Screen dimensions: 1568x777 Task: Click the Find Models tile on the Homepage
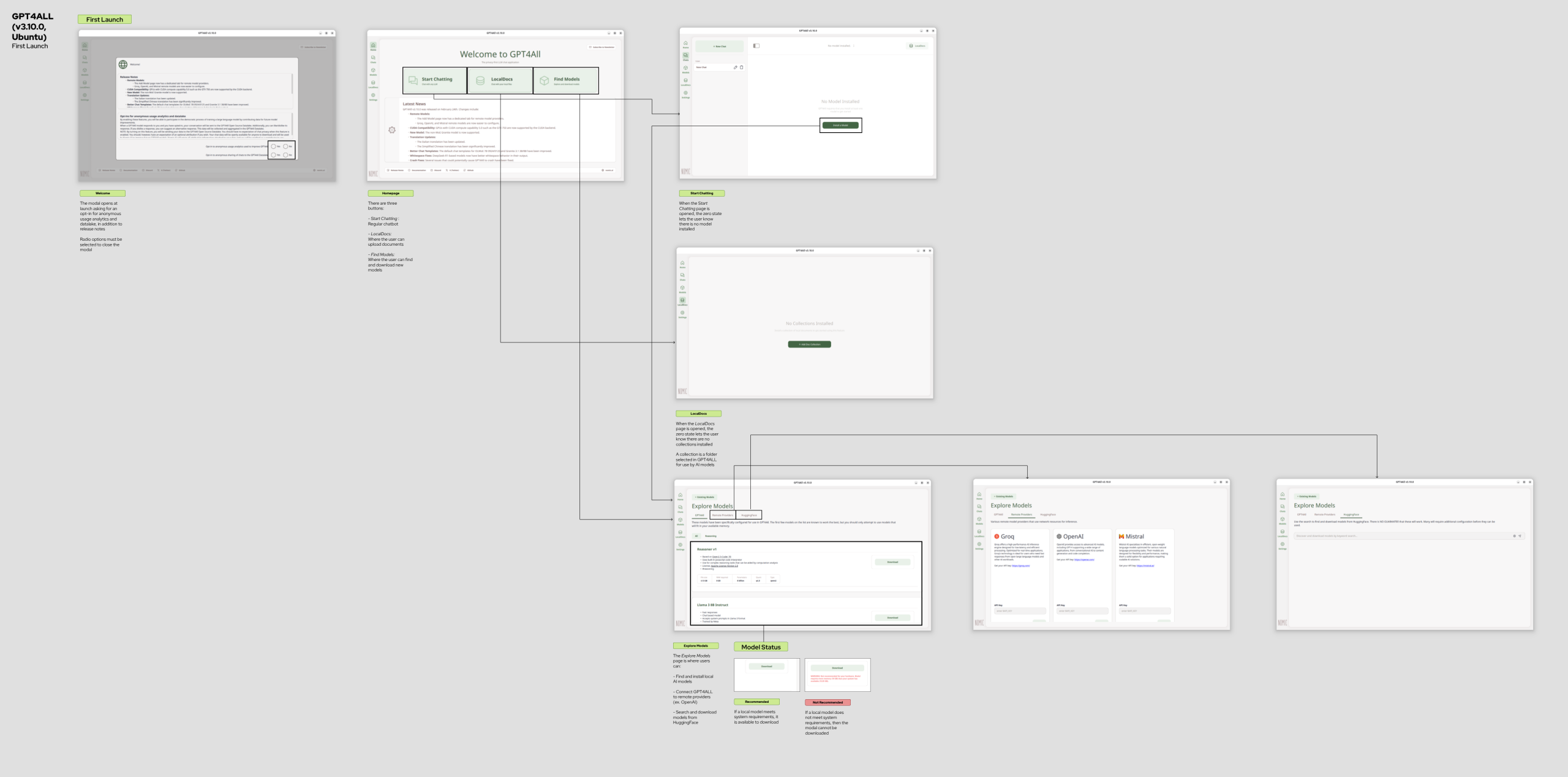[565, 80]
